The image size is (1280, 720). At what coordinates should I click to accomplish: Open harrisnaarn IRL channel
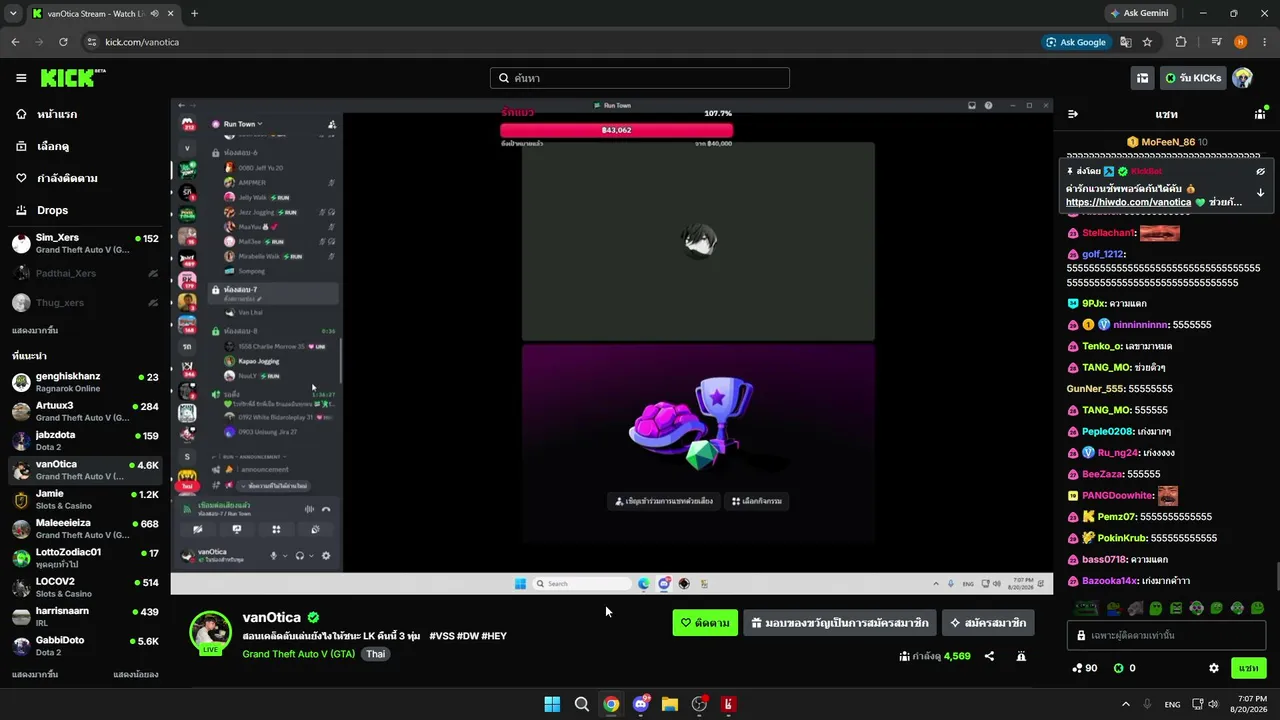(85, 616)
